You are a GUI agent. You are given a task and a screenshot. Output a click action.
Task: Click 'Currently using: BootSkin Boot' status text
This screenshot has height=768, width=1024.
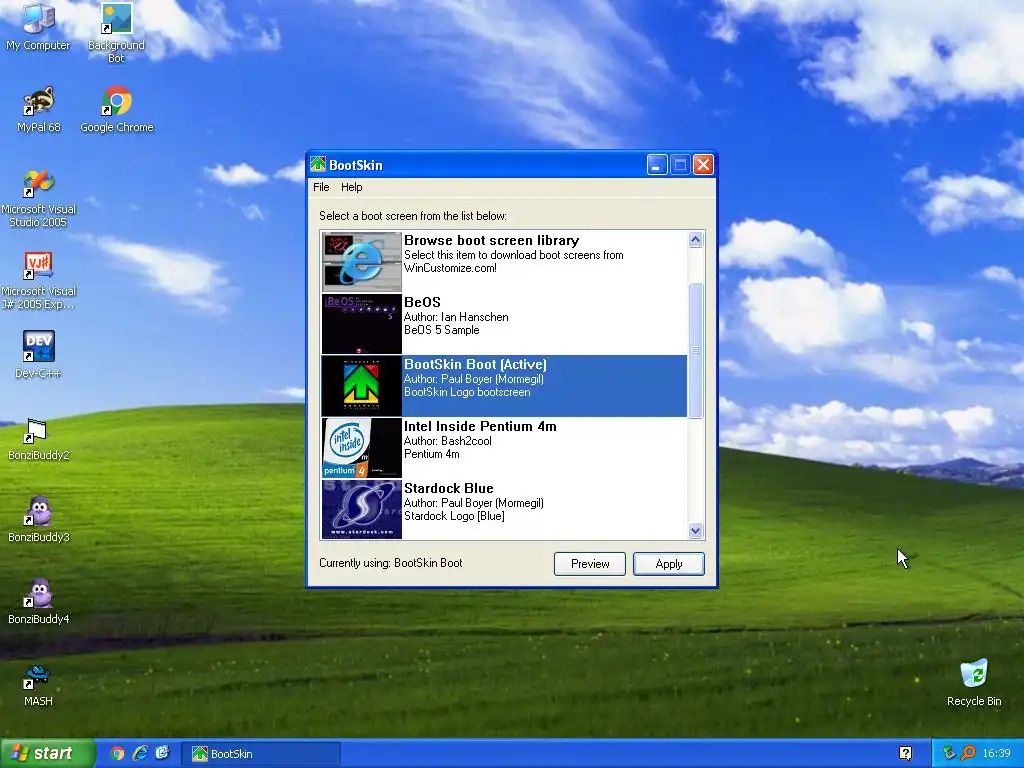click(391, 563)
